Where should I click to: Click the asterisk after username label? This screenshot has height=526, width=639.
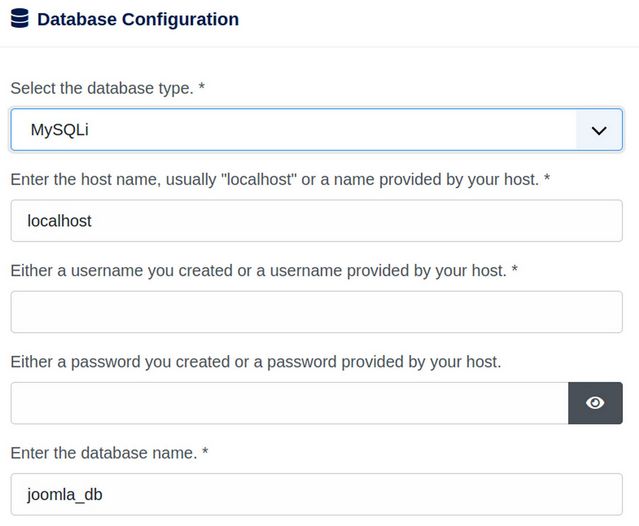[514, 270]
